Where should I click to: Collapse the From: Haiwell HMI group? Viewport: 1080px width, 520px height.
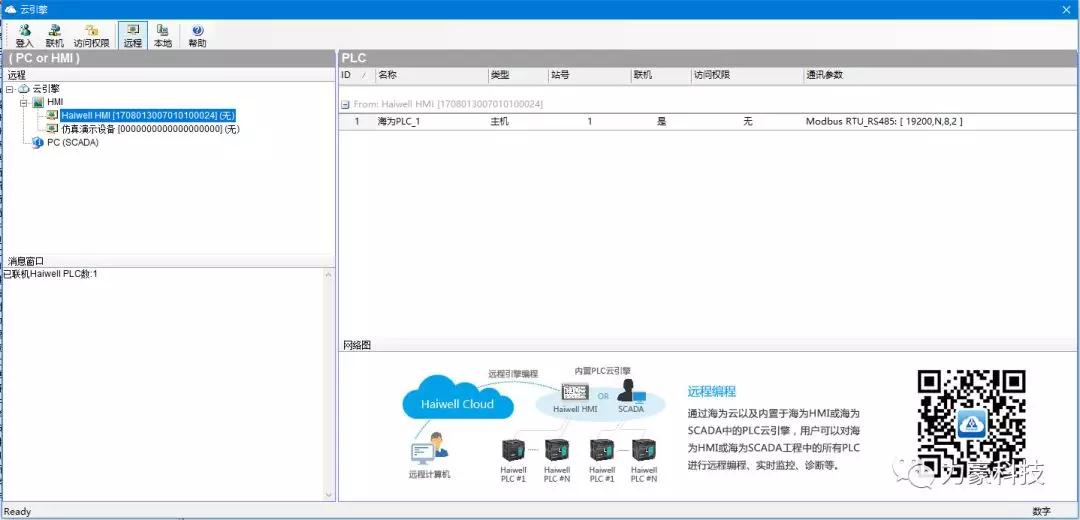click(345, 104)
